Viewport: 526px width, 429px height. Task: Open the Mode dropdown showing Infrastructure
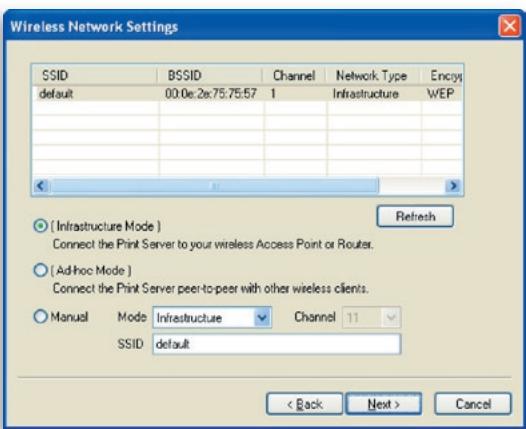(x=212, y=317)
